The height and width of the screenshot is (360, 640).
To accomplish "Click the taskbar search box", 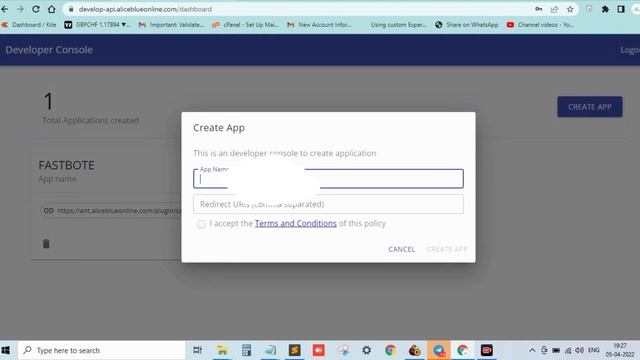I will (x=102, y=350).
